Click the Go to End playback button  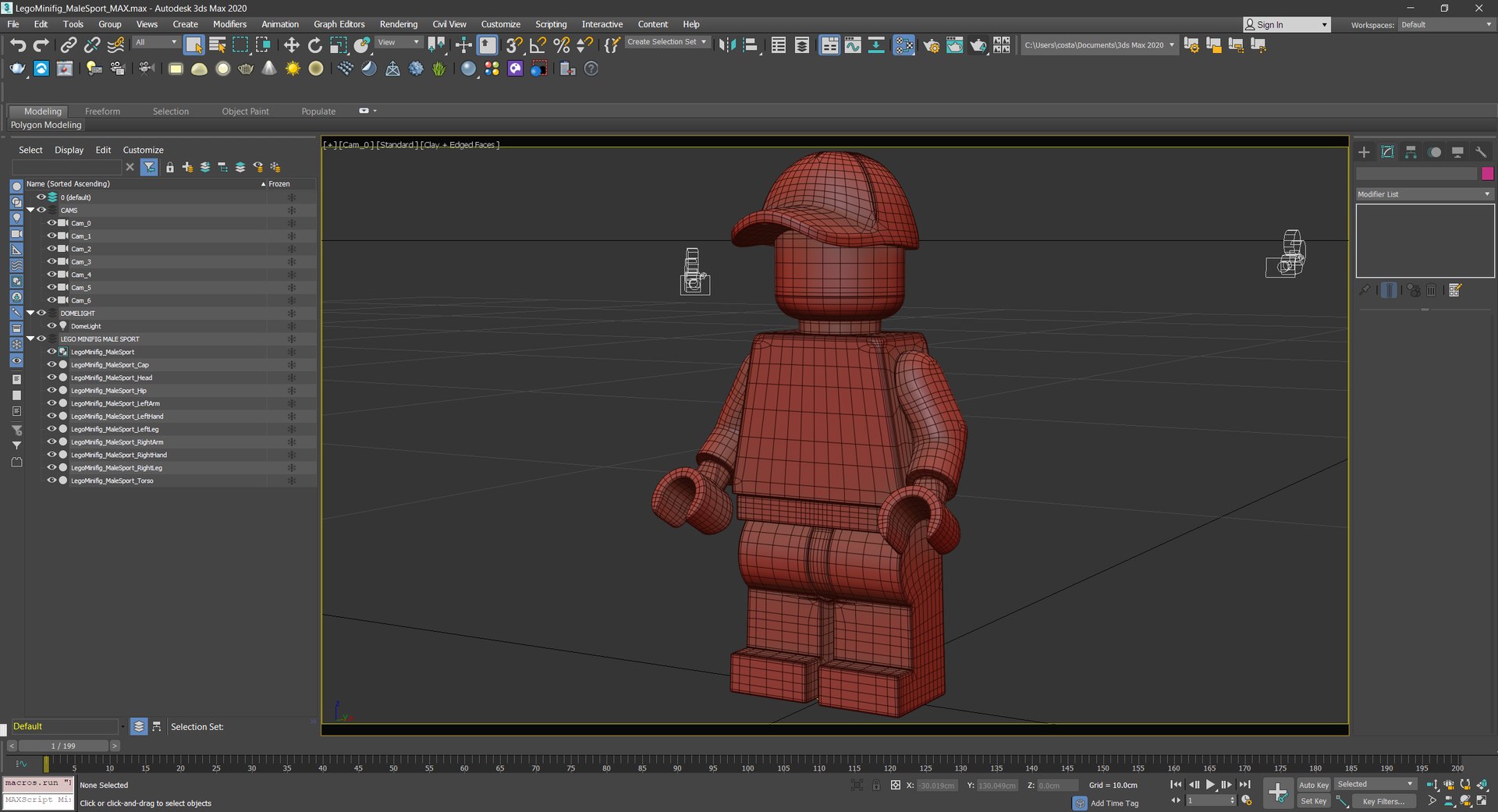pyautogui.click(x=1244, y=785)
